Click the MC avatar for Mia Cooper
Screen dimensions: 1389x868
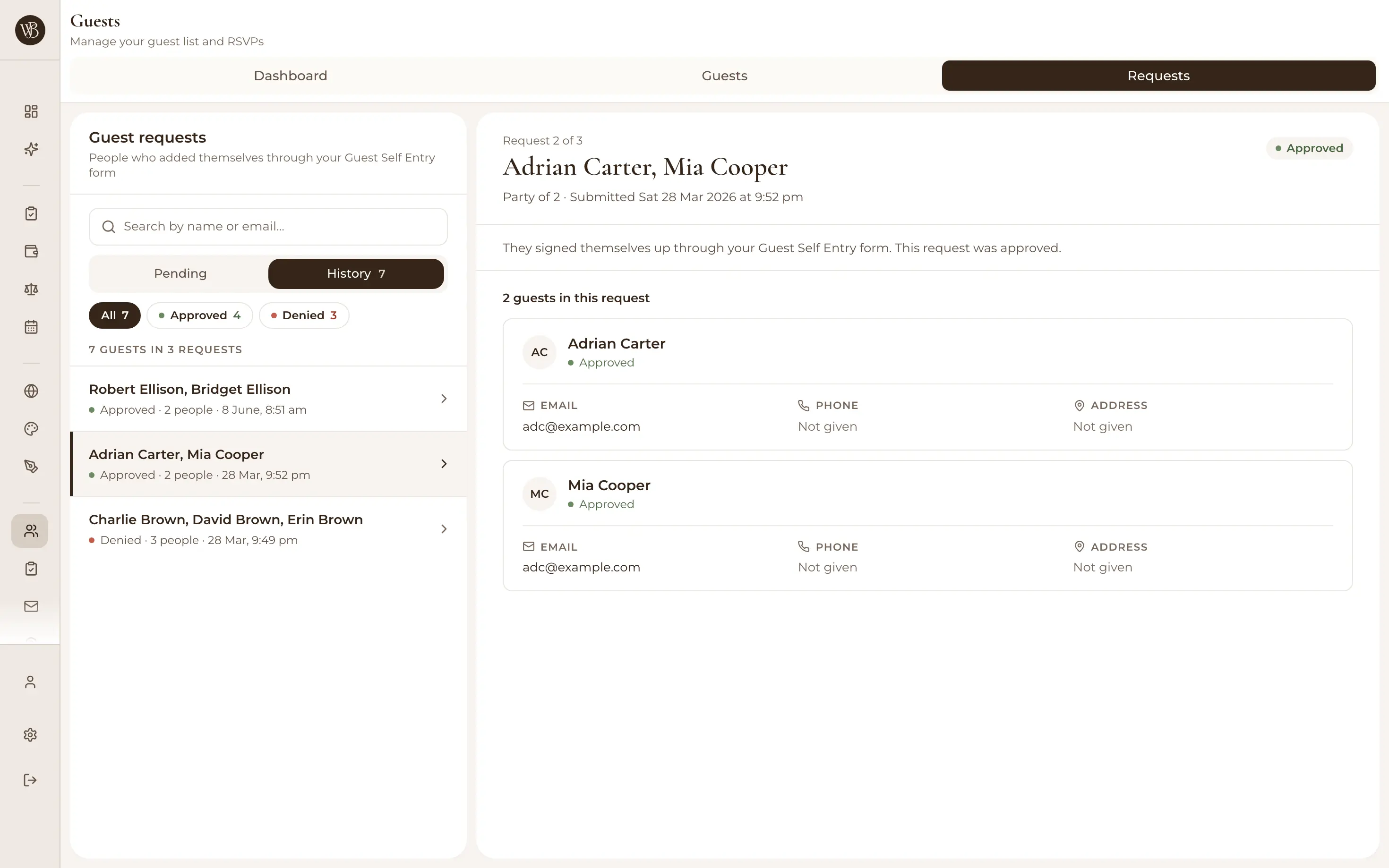tap(539, 494)
